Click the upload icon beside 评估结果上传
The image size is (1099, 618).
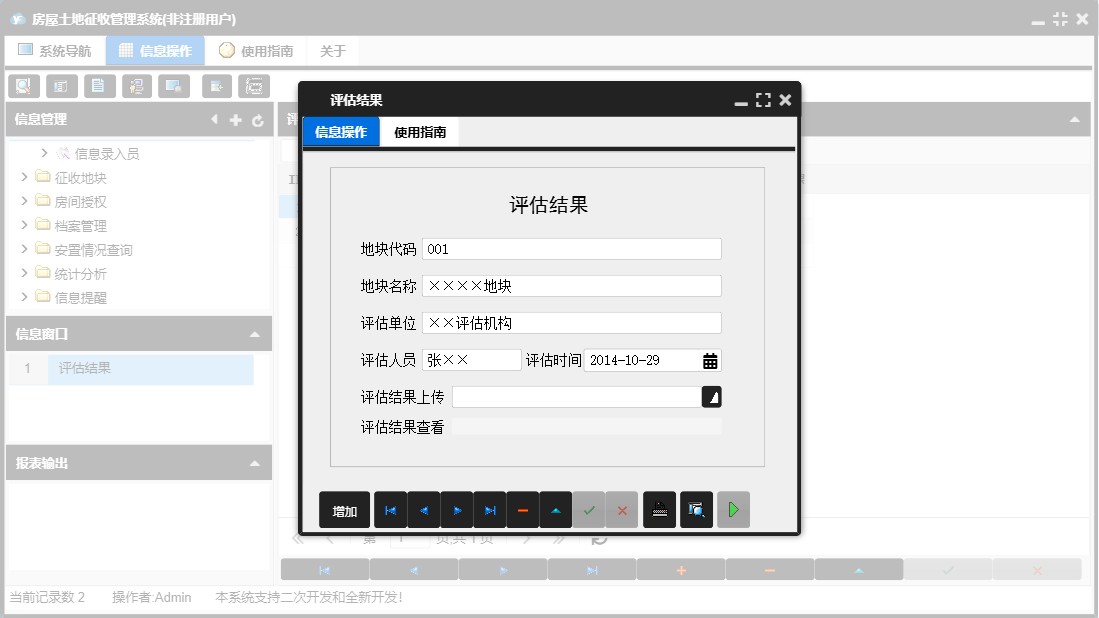point(712,396)
